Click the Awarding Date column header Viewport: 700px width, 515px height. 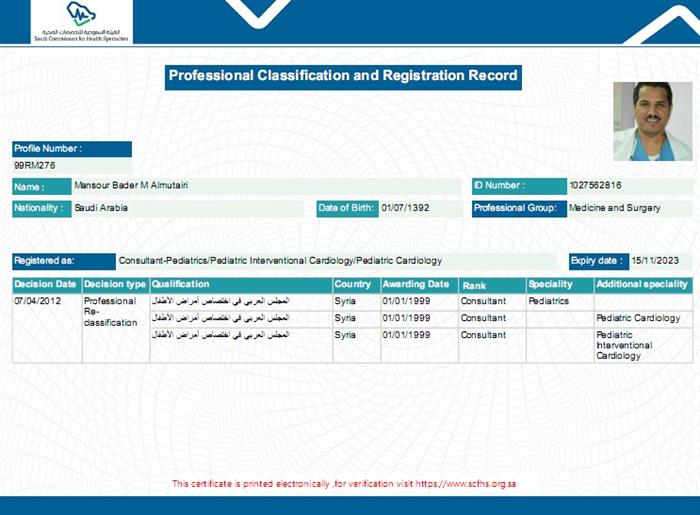(x=416, y=285)
